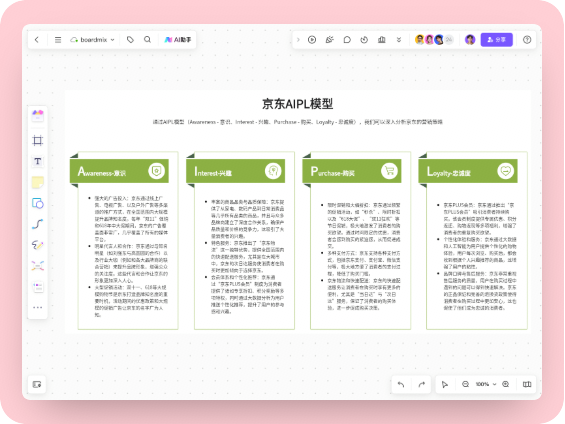Expand more tools double-chevron
The height and width of the screenshot is (424, 565).
tap(399, 40)
